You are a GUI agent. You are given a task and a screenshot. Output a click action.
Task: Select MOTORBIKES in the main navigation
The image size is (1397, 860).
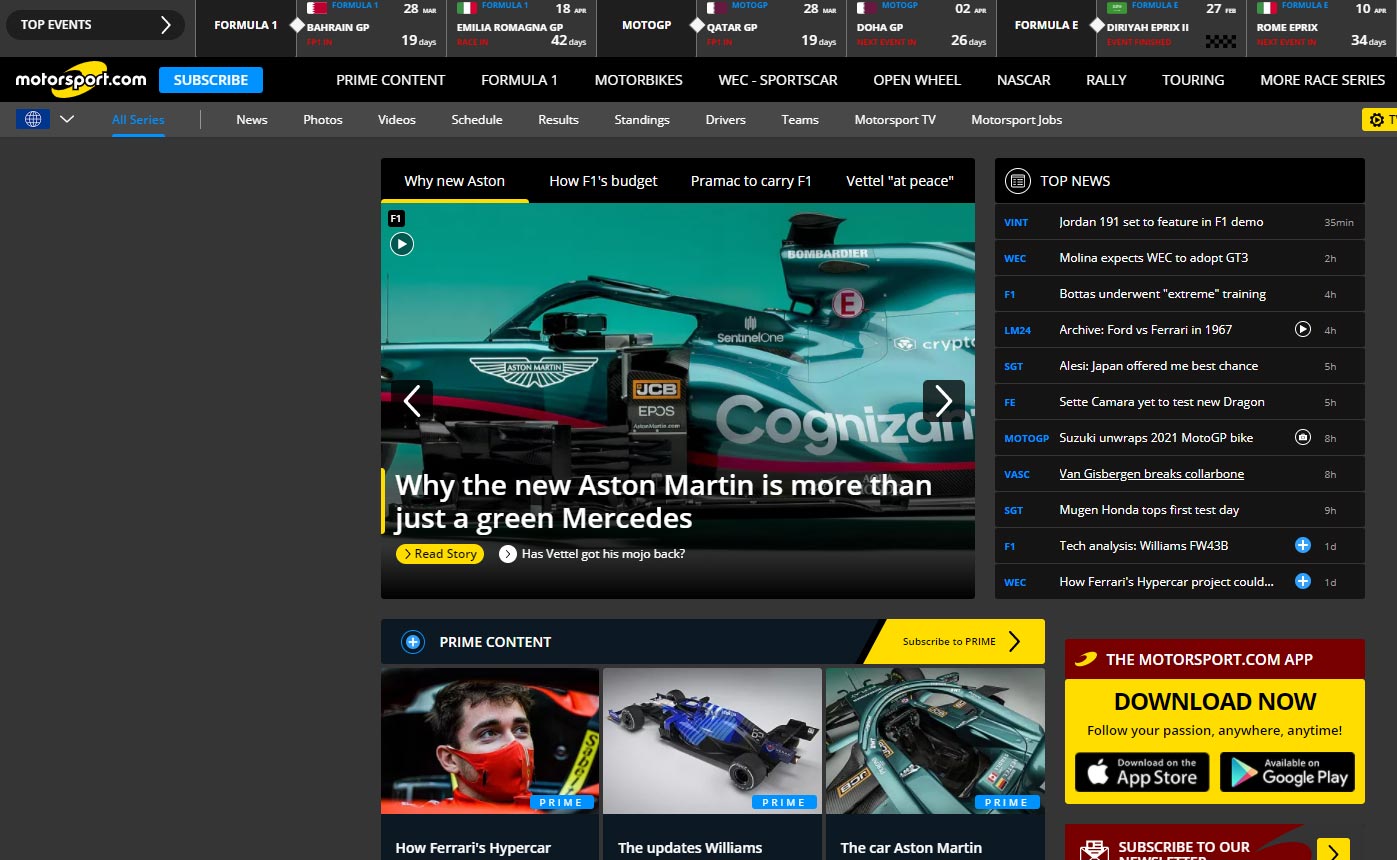pyautogui.click(x=638, y=79)
